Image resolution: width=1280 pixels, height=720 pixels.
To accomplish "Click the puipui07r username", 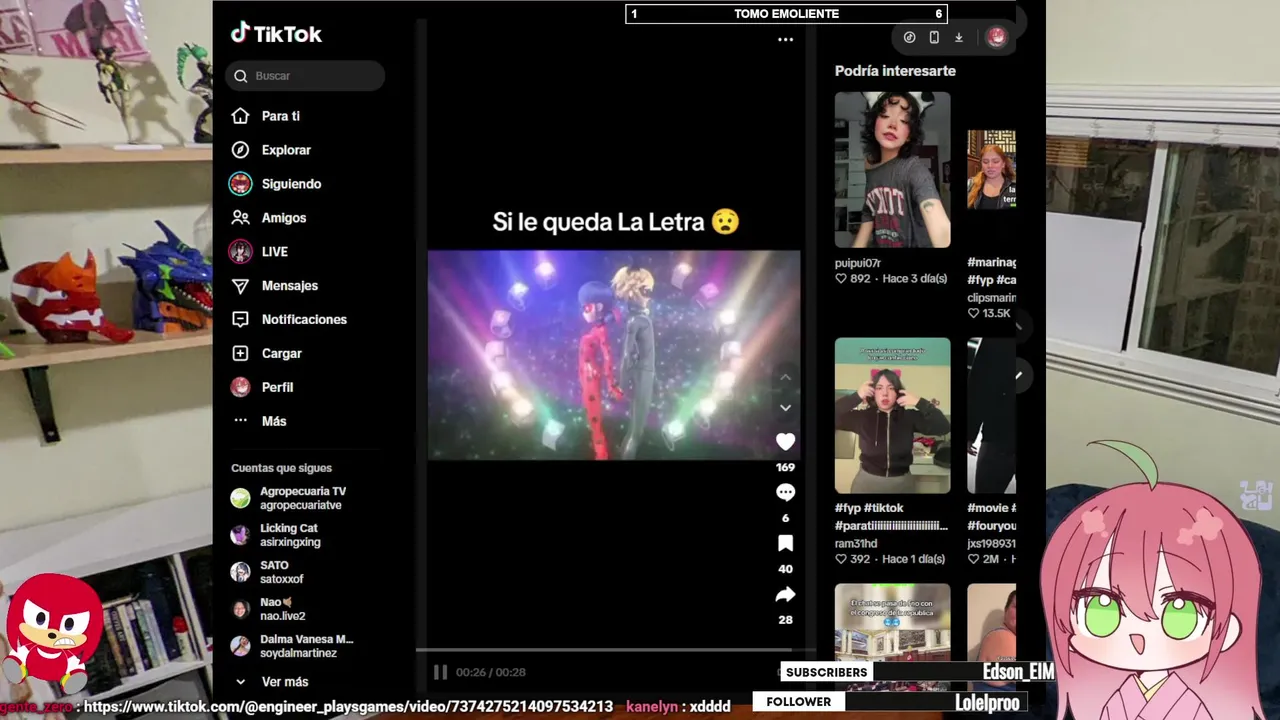I will tap(858, 263).
